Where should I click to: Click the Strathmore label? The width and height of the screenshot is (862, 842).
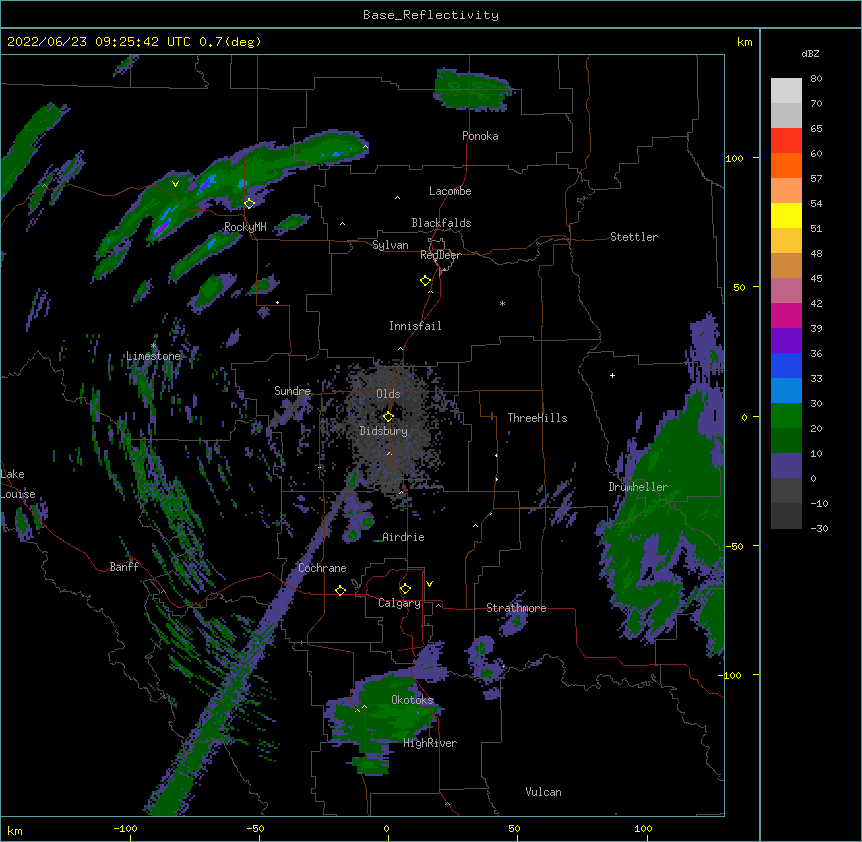[516, 608]
